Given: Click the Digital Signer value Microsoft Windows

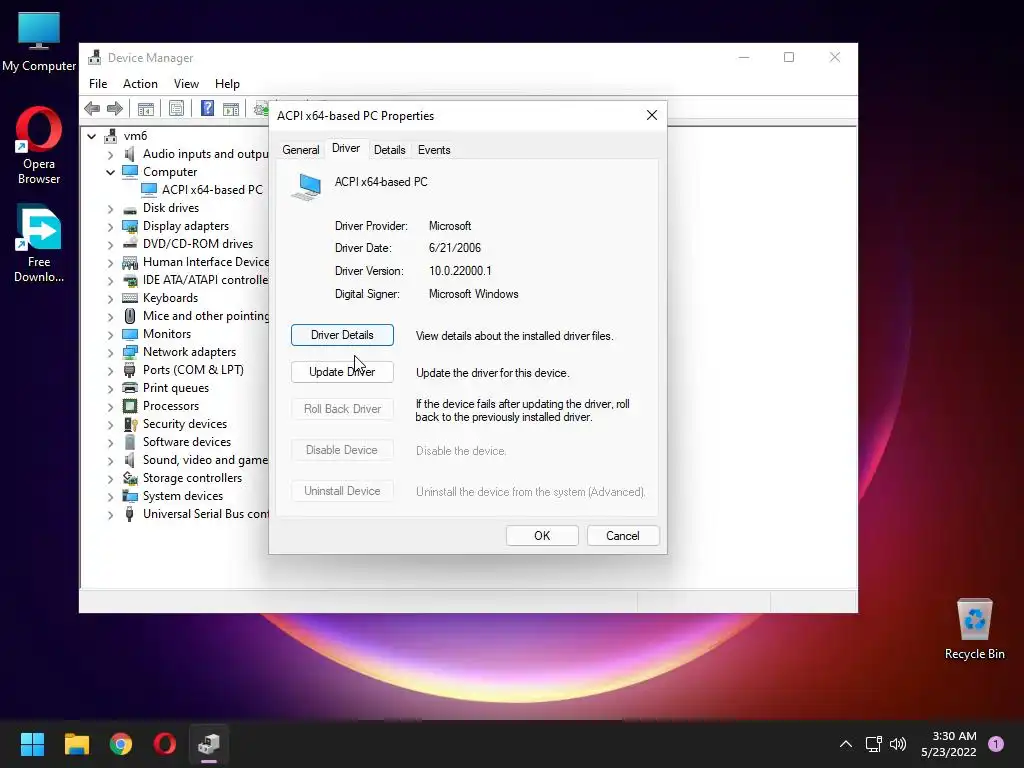Looking at the screenshot, I should (473, 294).
